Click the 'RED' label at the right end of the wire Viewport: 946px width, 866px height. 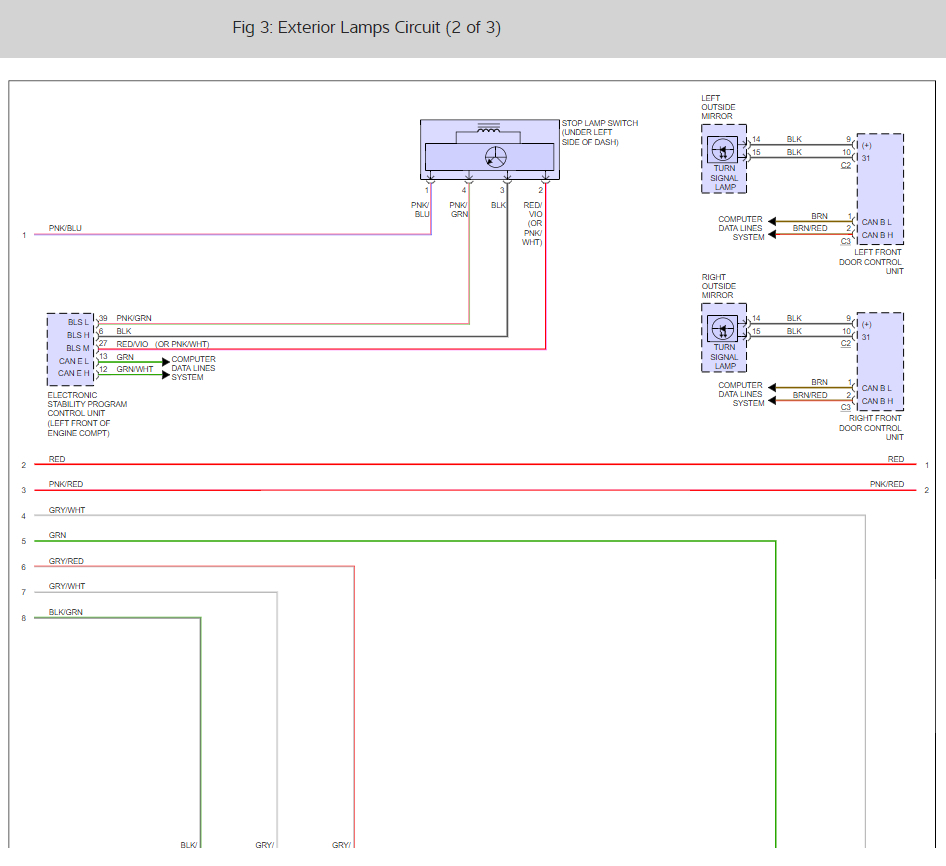pyautogui.click(x=896, y=459)
